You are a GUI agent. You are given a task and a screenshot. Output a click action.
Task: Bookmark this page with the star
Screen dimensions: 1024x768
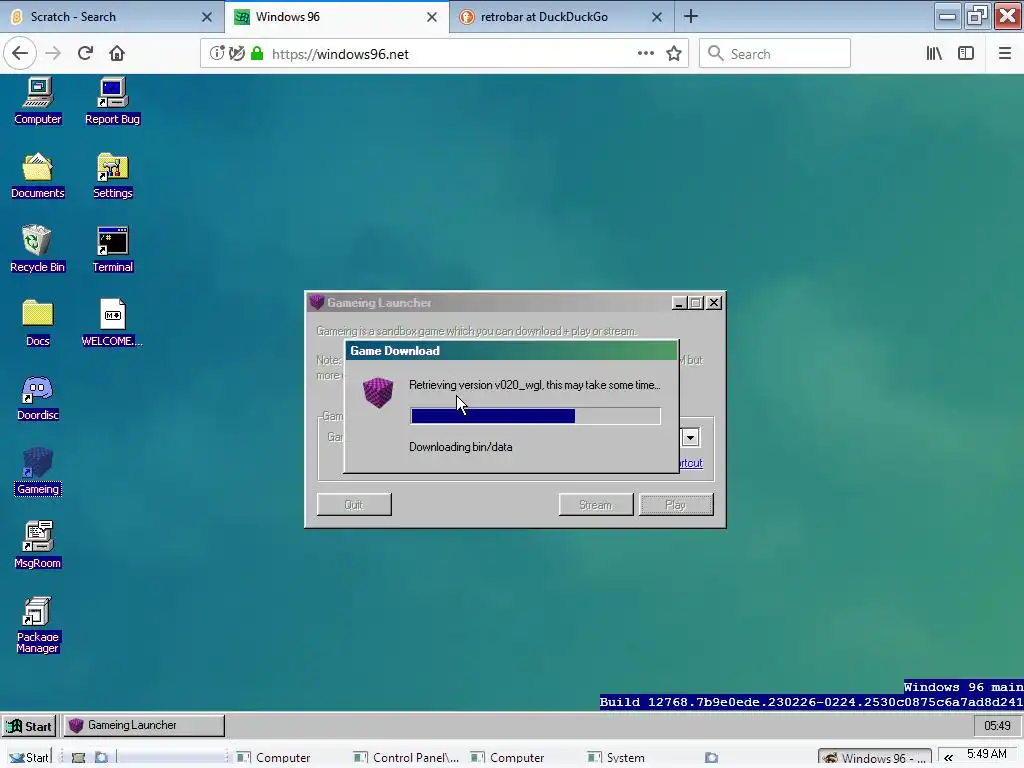(674, 54)
